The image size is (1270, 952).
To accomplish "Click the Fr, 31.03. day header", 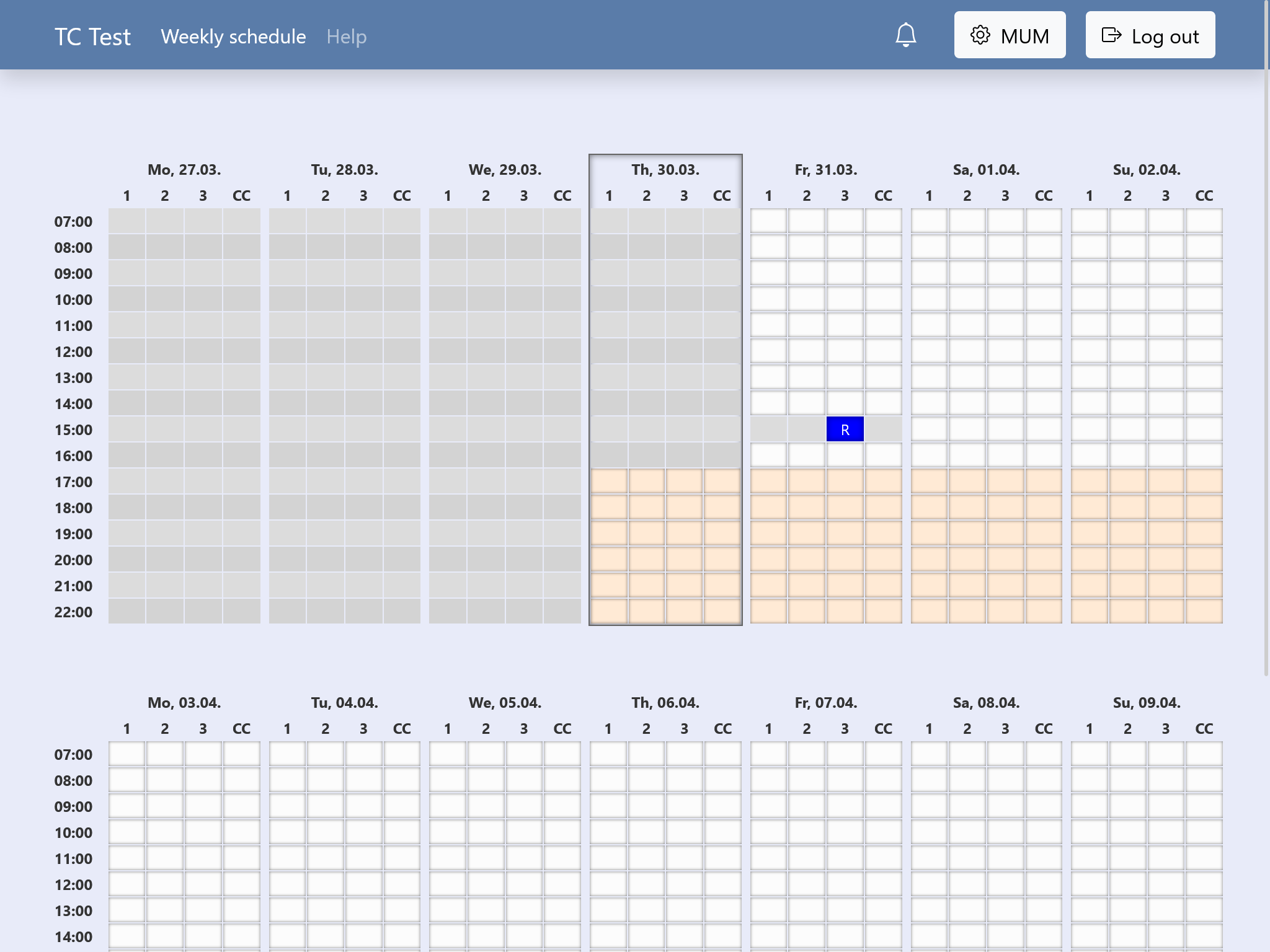I will point(826,170).
